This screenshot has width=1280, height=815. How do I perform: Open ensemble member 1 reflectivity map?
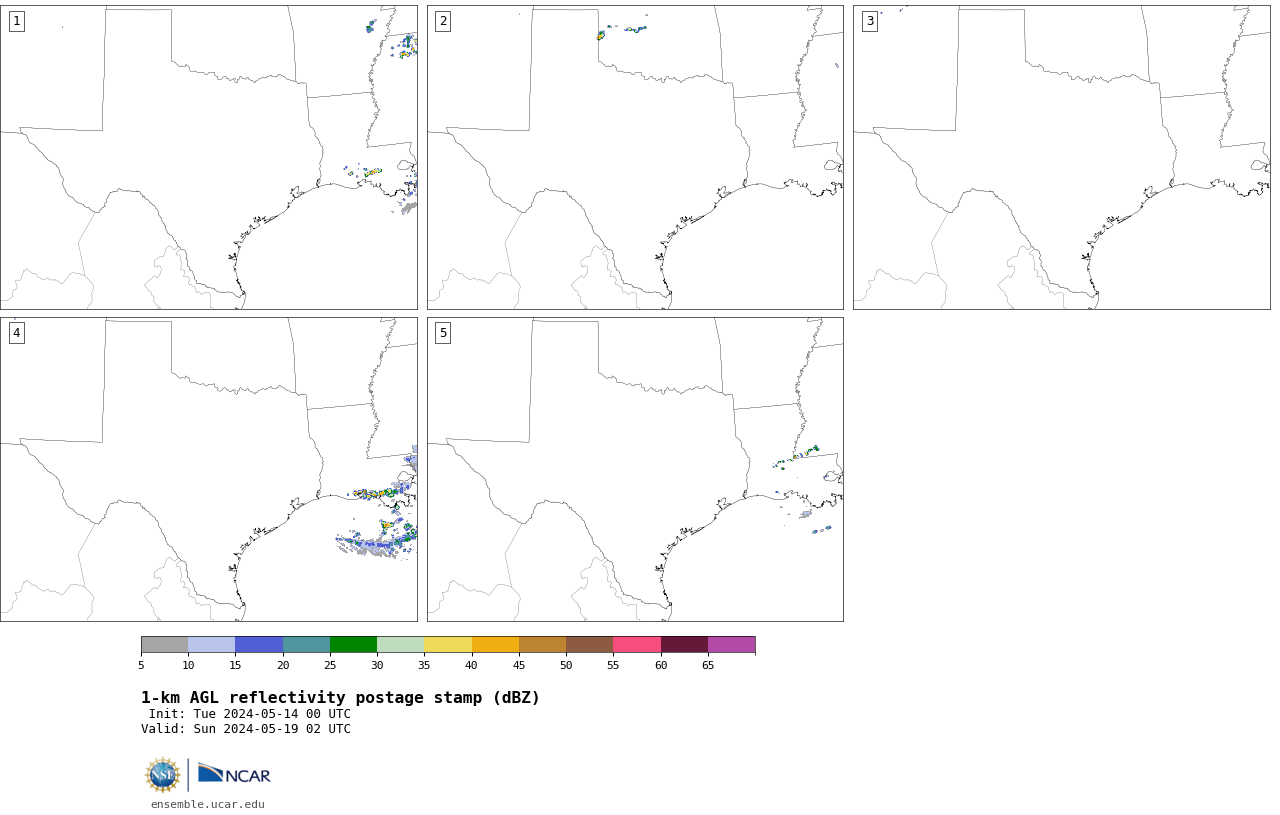pyautogui.click(x=209, y=157)
